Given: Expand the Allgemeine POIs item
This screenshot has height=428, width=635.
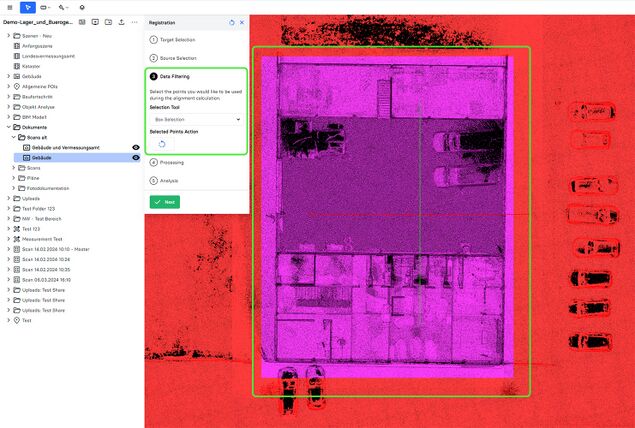Looking at the screenshot, I should 8,86.
